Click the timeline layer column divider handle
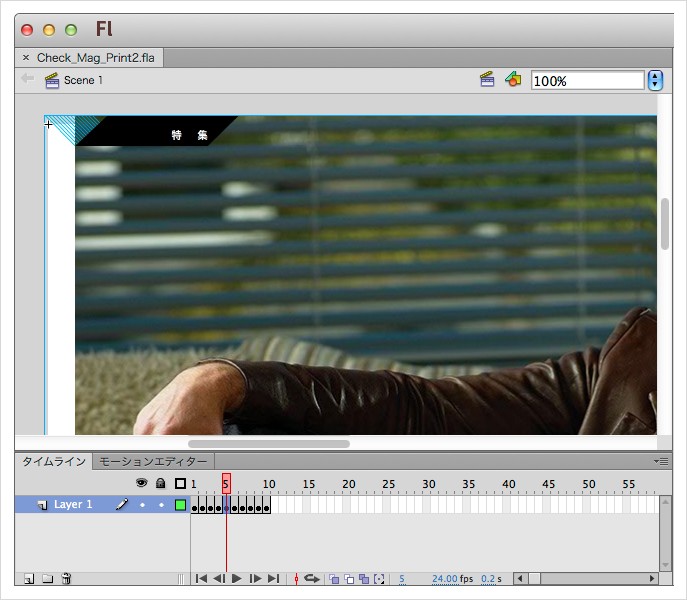This screenshot has height=600, width=687. [x=181, y=579]
